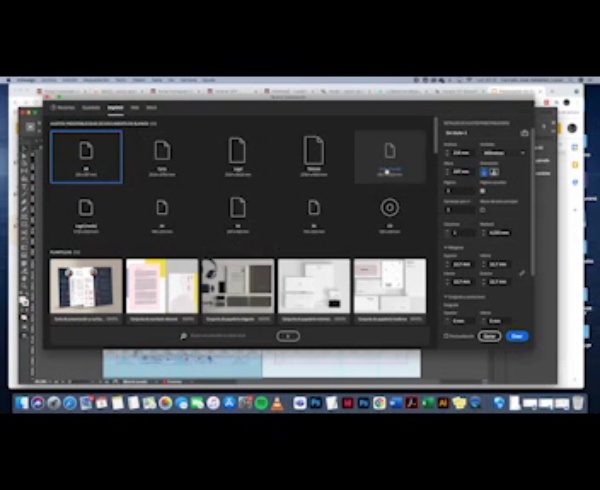Switch to the Imprimir tab
Image resolution: width=600 pixels, height=490 pixels.
(115, 107)
